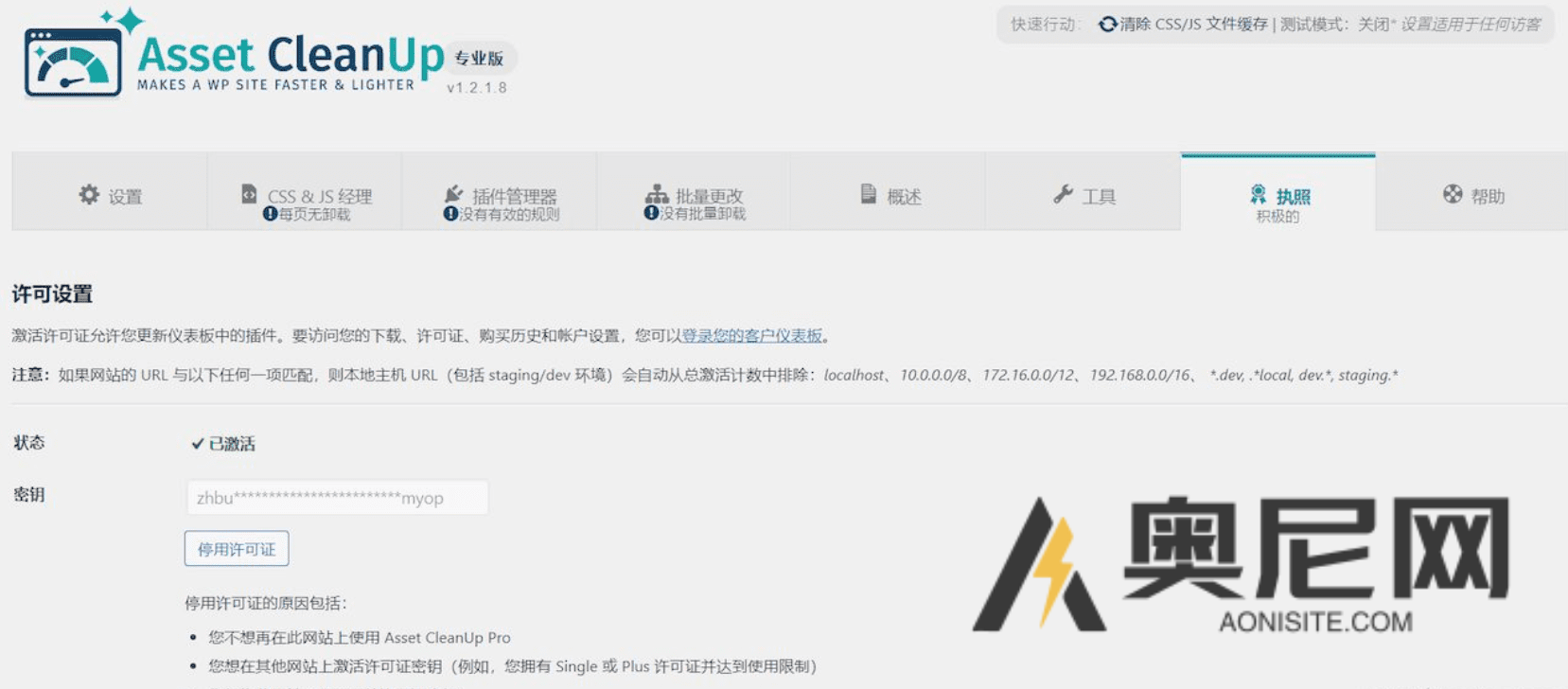Select the 概述 tab
Image resolution: width=1568 pixels, height=689 pixels.
[889, 192]
